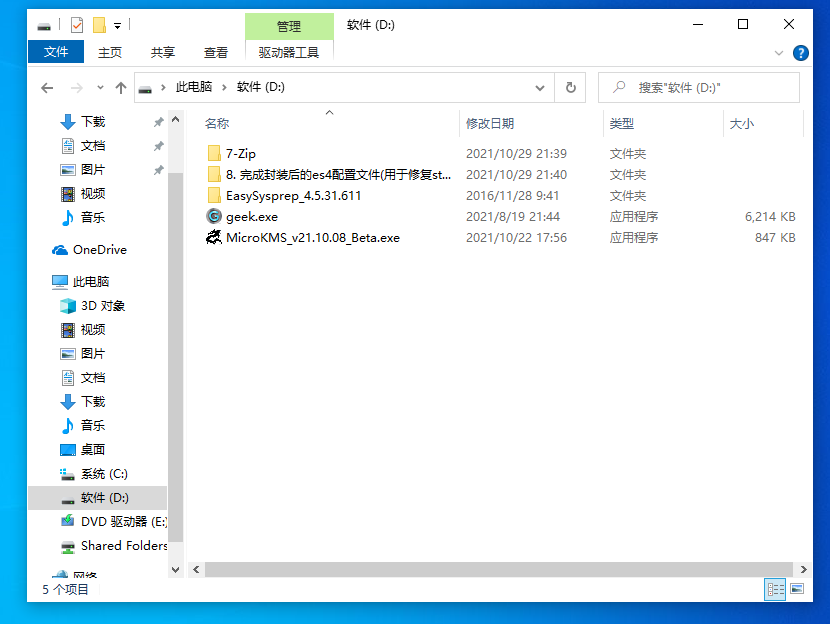Open Customize Quick Access Toolbar dropdown
The height and width of the screenshot is (624, 830).
[118, 25]
